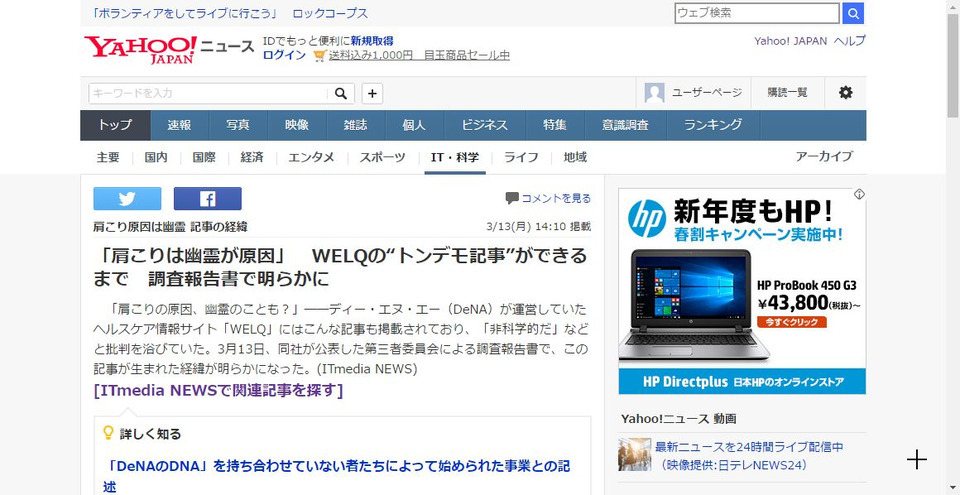Screen dimensions: 960x495
Task: Focus the ウェブ検索 search field
Action: click(757, 13)
